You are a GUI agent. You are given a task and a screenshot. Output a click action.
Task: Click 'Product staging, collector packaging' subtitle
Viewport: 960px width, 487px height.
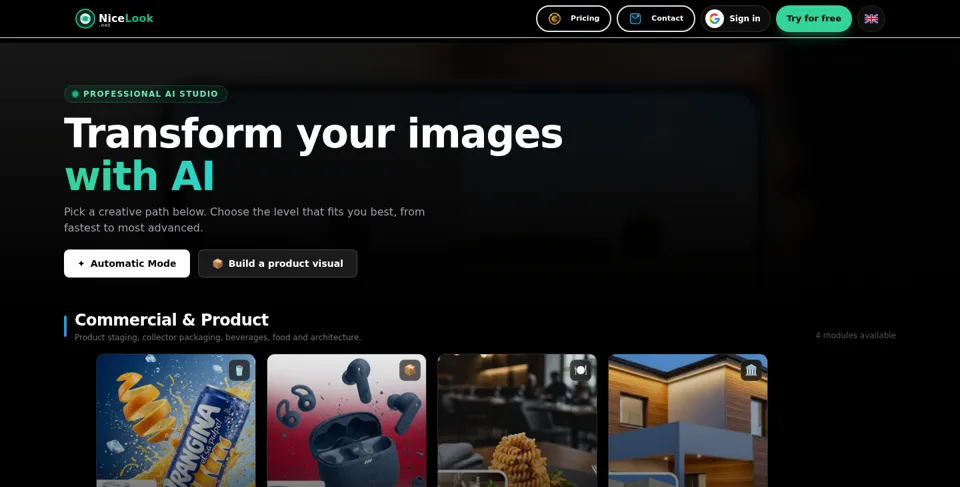pos(217,338)
